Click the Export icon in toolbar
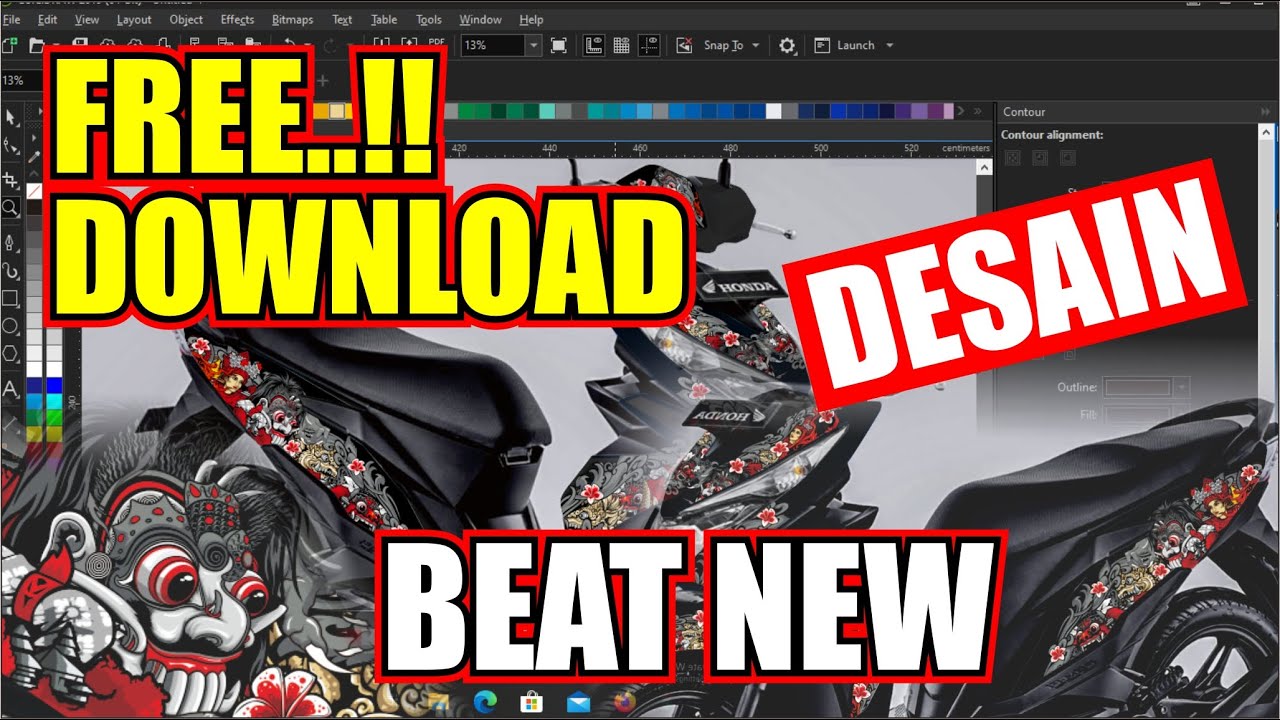Screen dimensions: 1280x720 tap(408, 44)
